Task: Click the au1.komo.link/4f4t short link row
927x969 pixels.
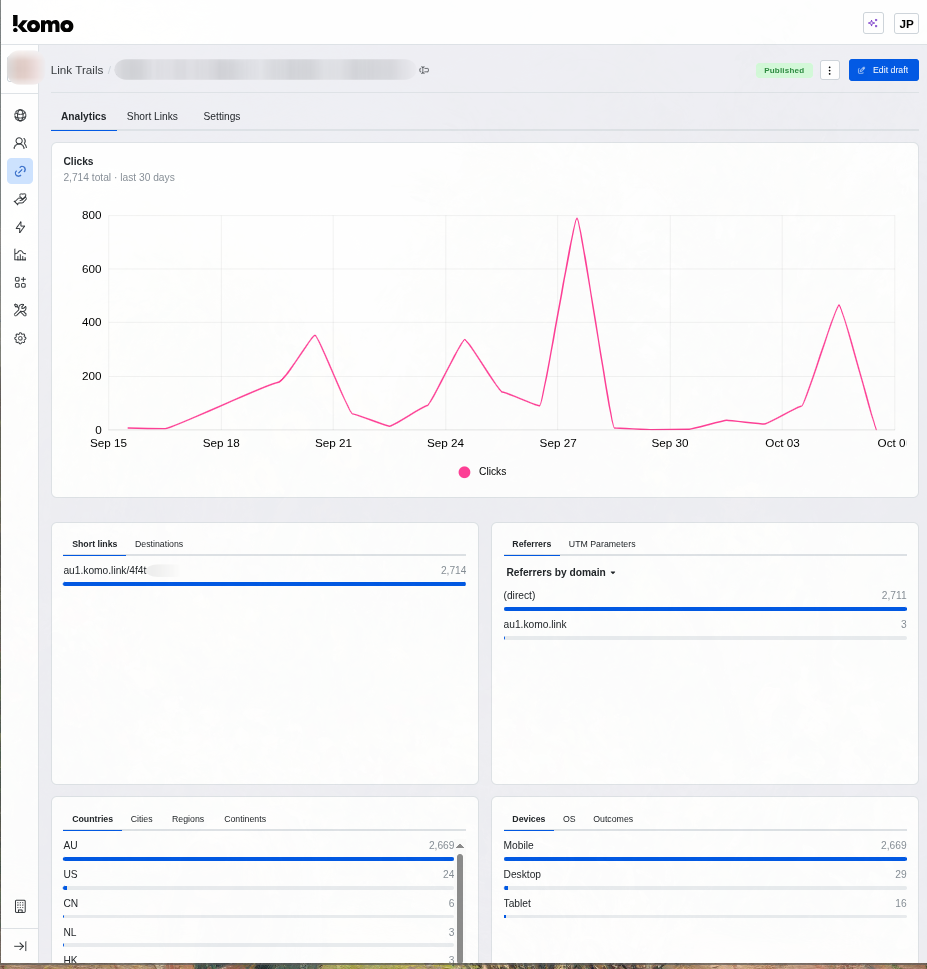Action: pos(265,575)
